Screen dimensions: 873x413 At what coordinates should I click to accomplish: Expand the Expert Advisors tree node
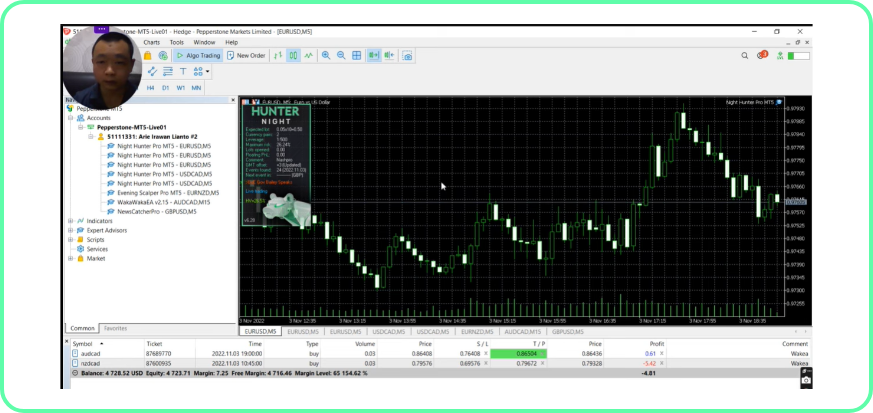[70, 230]
